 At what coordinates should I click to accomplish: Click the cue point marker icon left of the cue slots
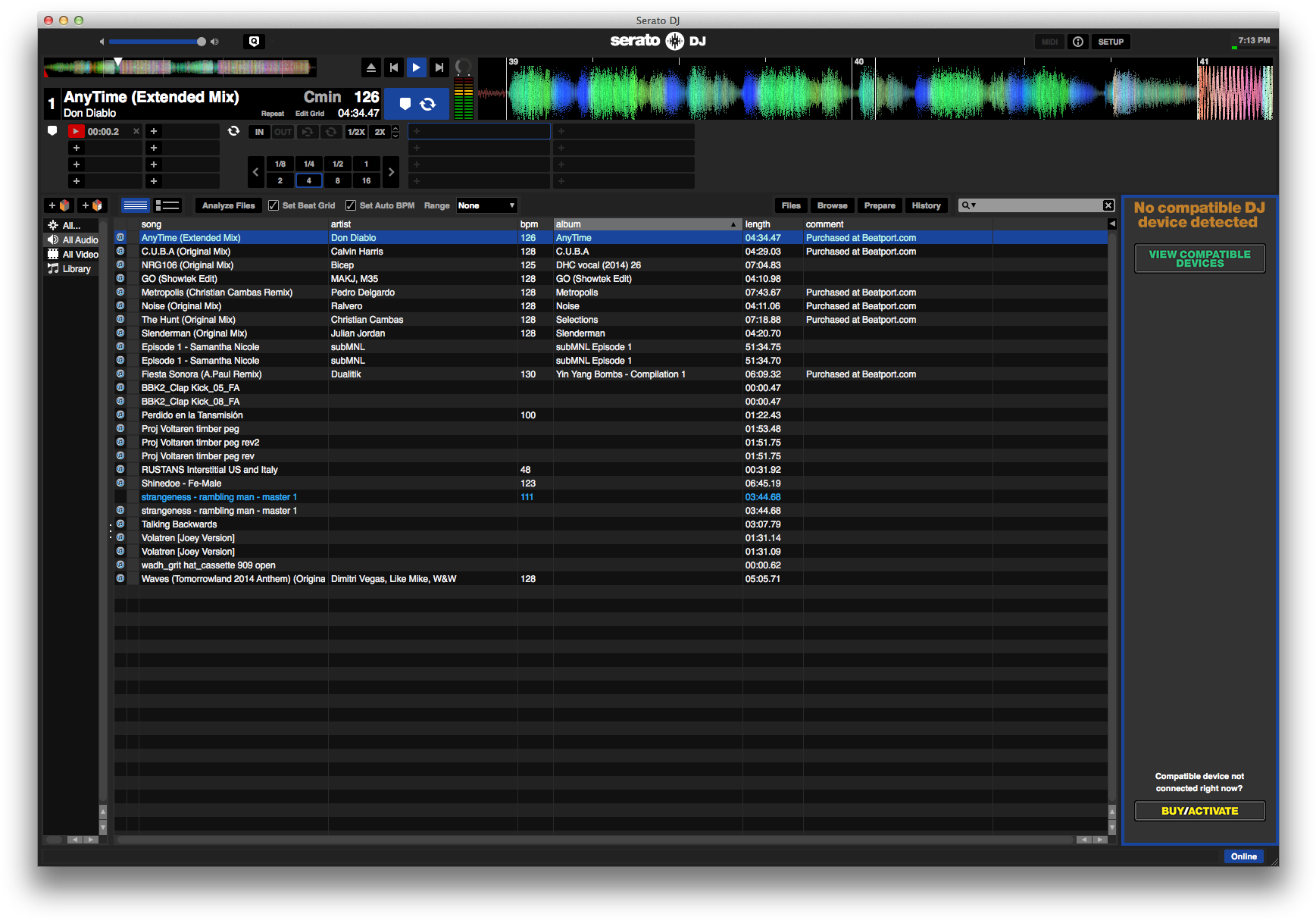pos(52,130)
